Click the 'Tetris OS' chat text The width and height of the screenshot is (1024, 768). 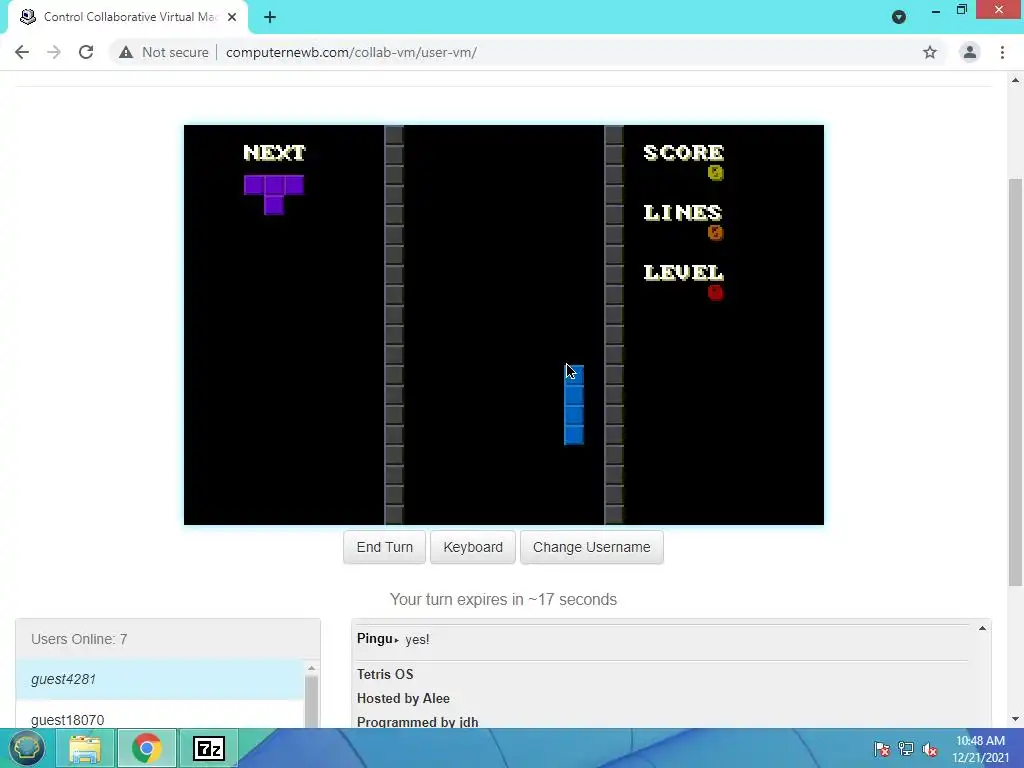pos(385,674)
